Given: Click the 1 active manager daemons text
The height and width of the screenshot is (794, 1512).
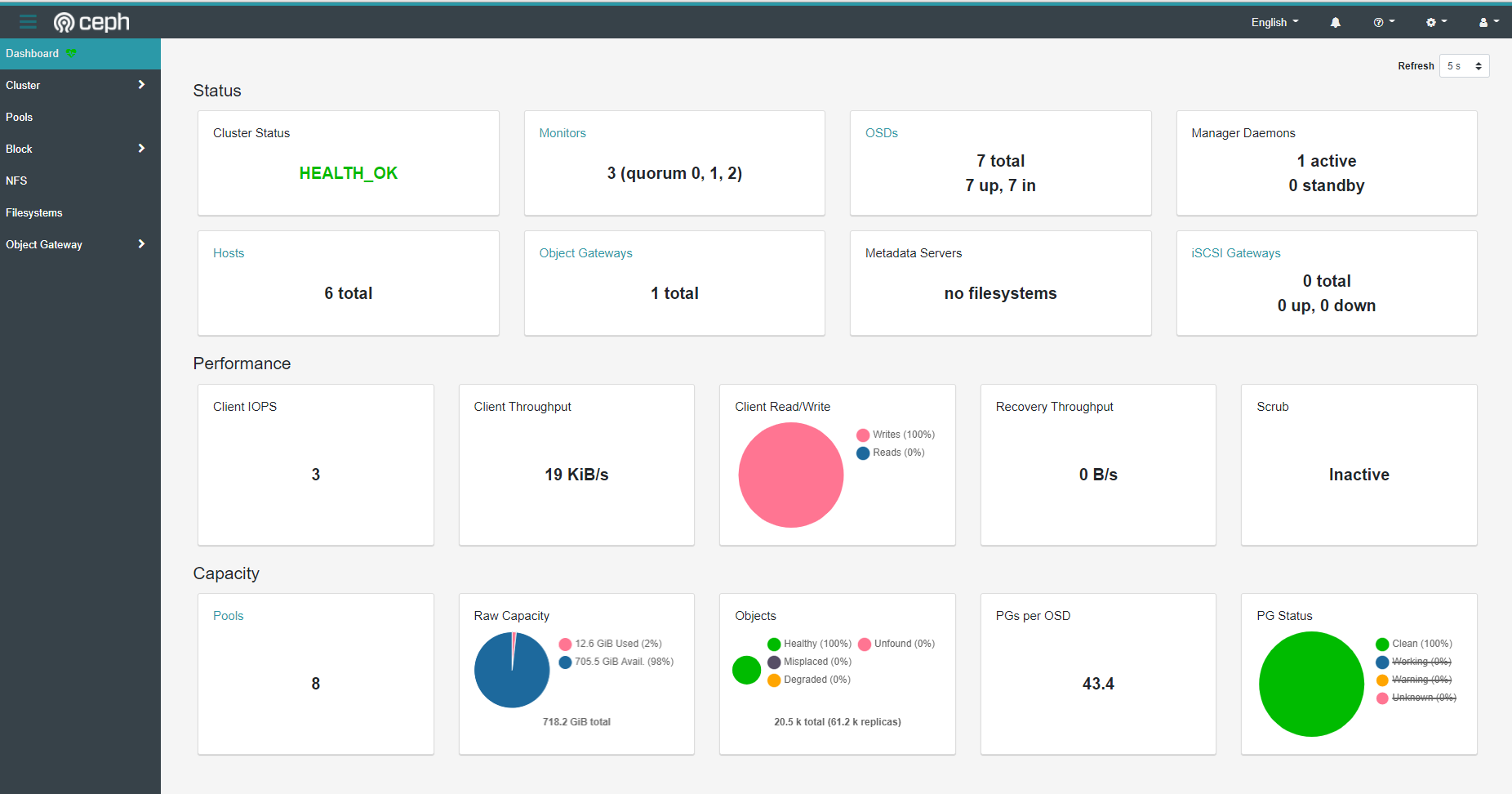Looking at the screenshot, I should point(1327,161).
